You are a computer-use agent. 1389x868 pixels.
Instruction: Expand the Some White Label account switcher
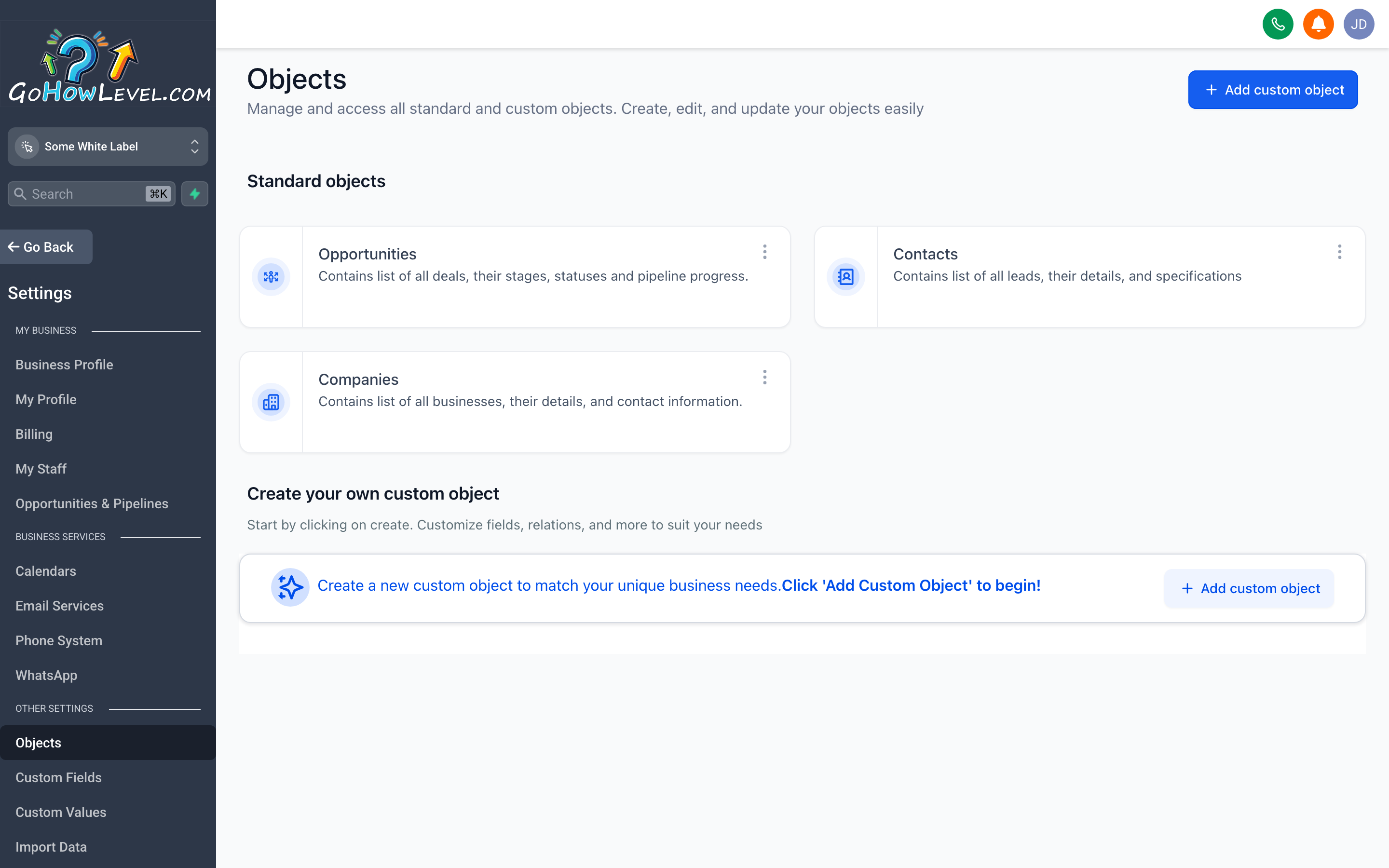194,147
